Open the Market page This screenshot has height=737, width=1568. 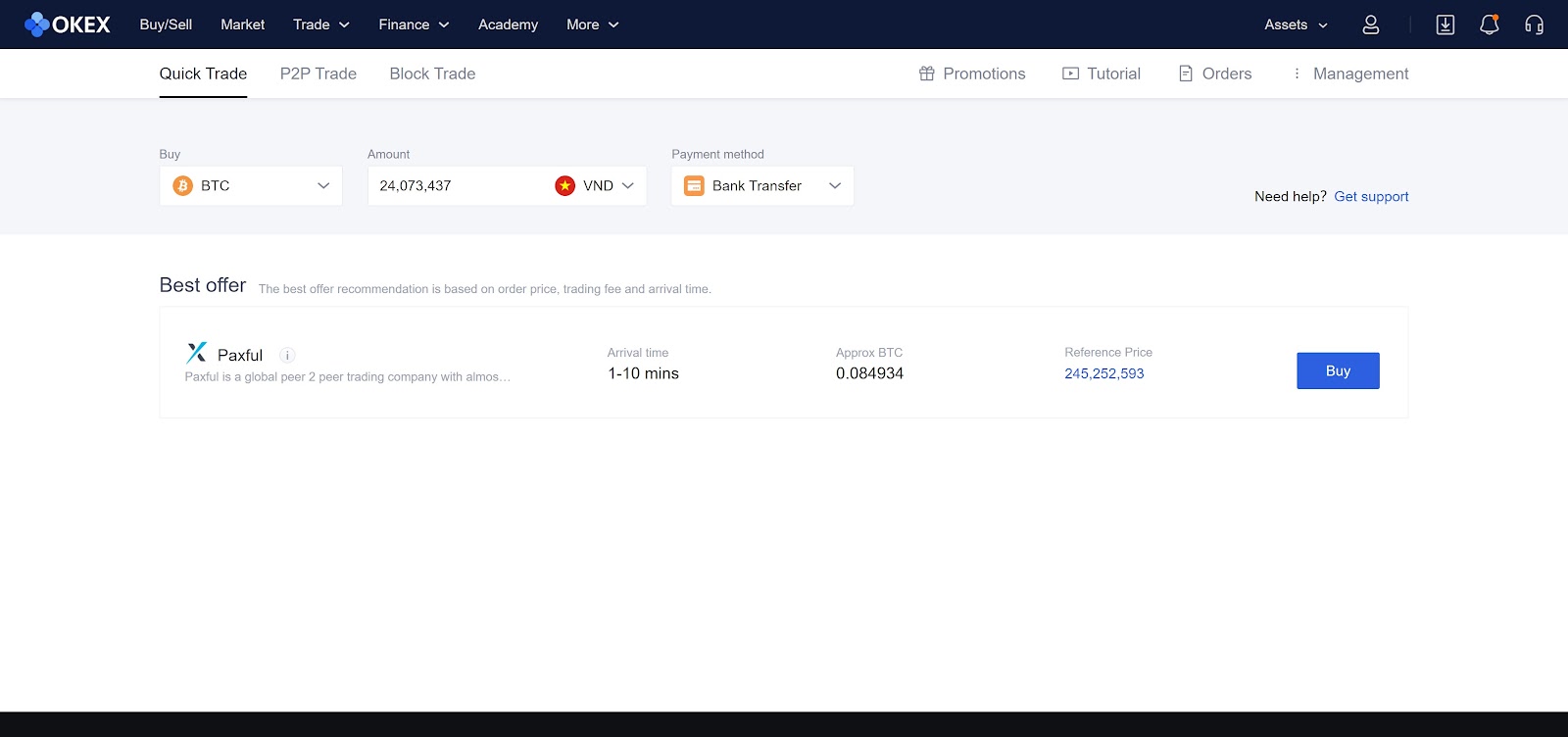pos(243,25)
